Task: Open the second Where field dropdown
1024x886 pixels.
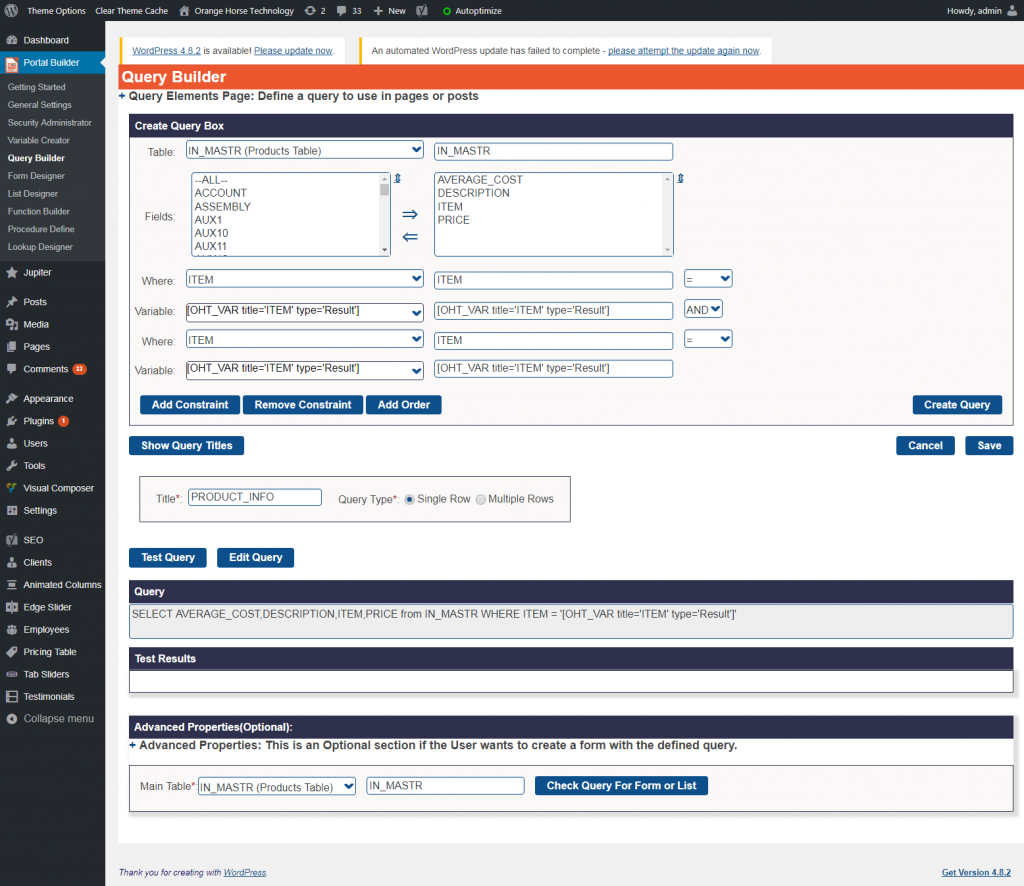Action: [304, 340]
